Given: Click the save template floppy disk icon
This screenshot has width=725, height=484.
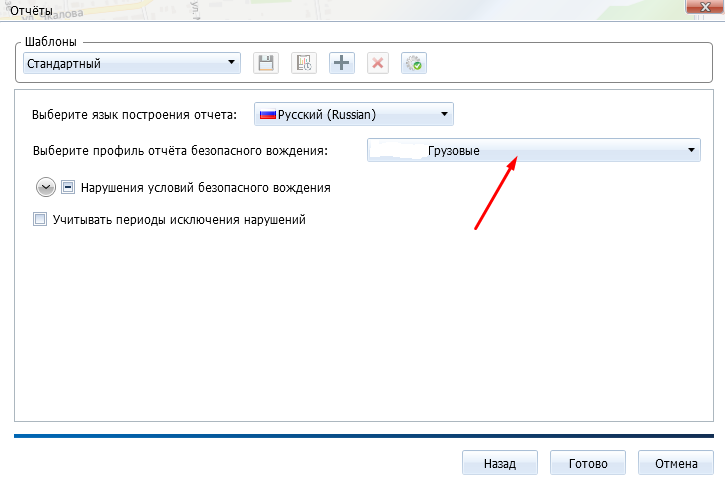Looking at the screenshot, I should click(x=266, y=63).
